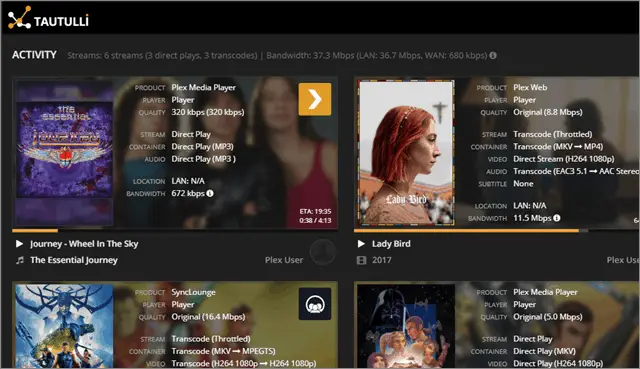Click the 'Plex Media Player' product value on Journey card
The height and width of the screenshot is (369, 640).
(x=204, y=87)
